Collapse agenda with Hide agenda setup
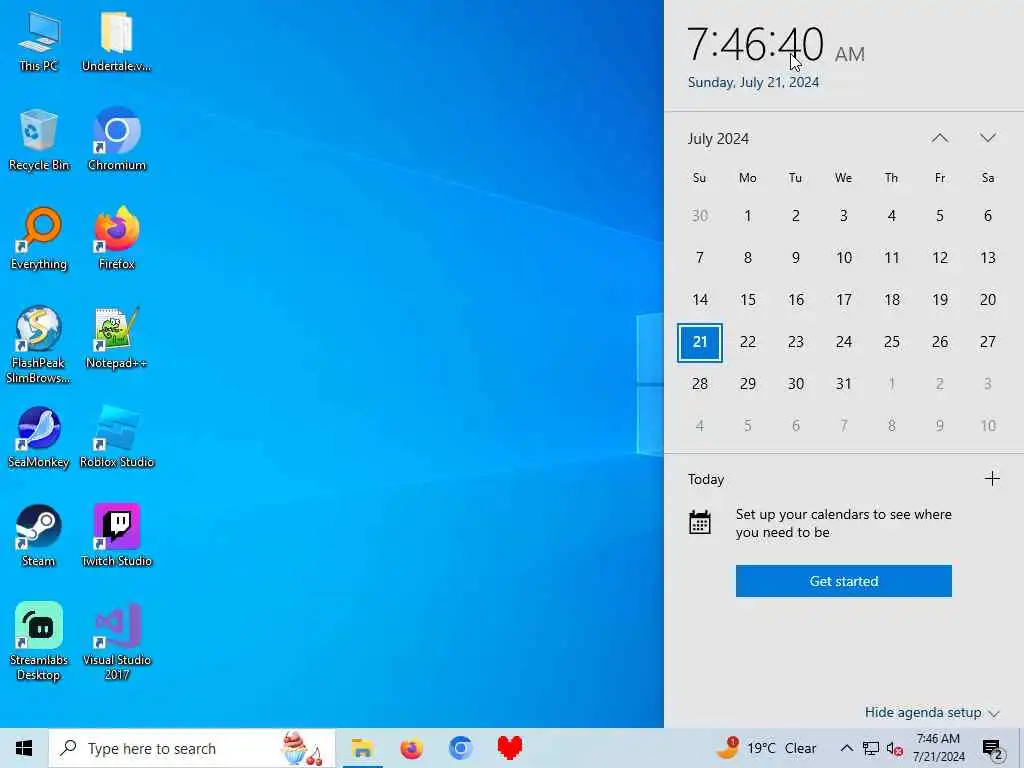This screenshot has height=768, width=1024. click(932, 712)
